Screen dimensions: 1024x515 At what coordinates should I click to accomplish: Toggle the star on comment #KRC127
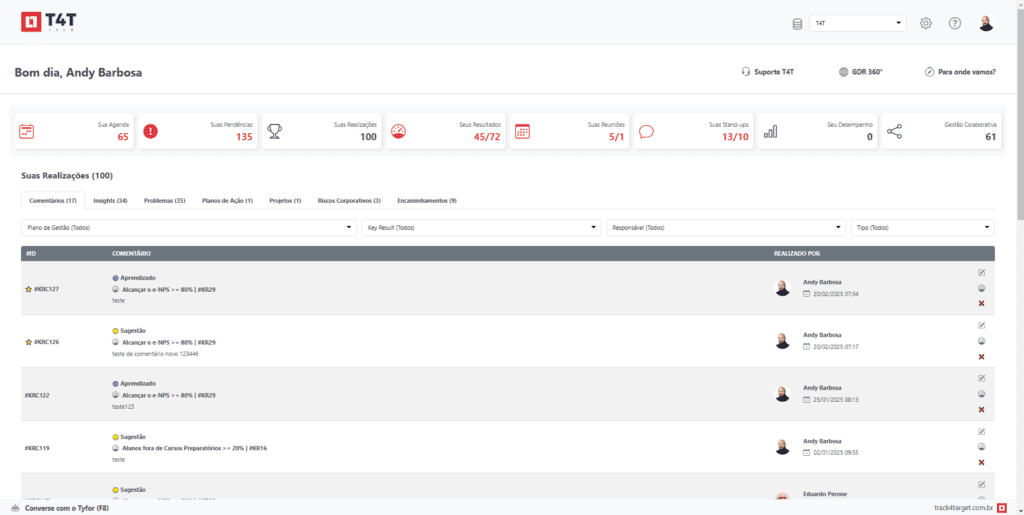coord(28,289)
